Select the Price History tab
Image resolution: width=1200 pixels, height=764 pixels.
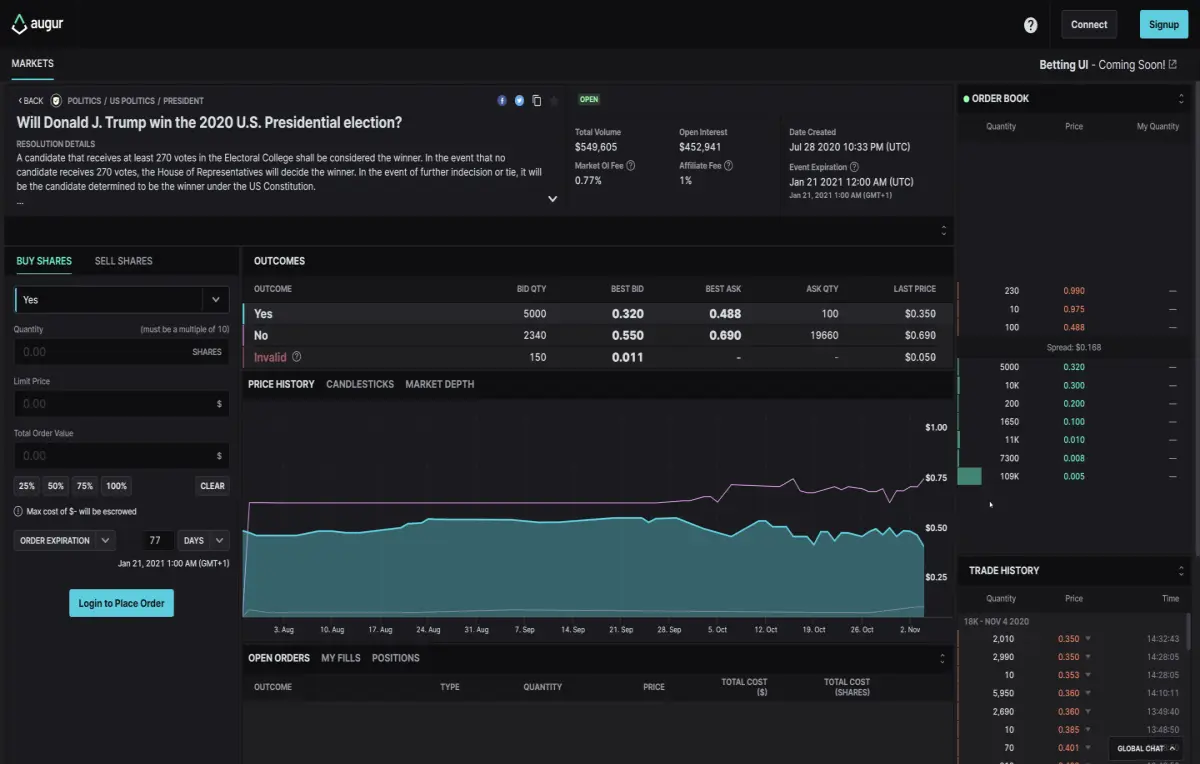(x=281, y=385)
